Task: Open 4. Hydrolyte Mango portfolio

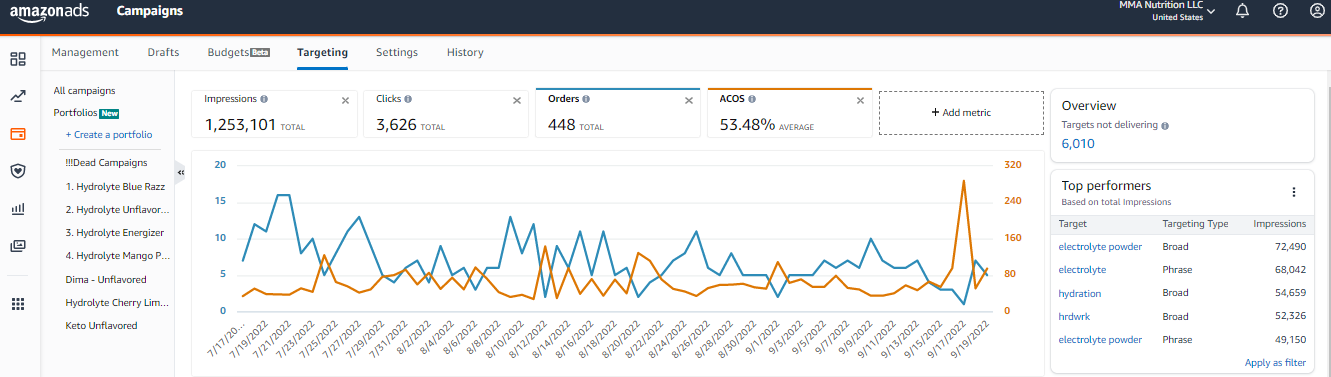Action: (118, 257)
